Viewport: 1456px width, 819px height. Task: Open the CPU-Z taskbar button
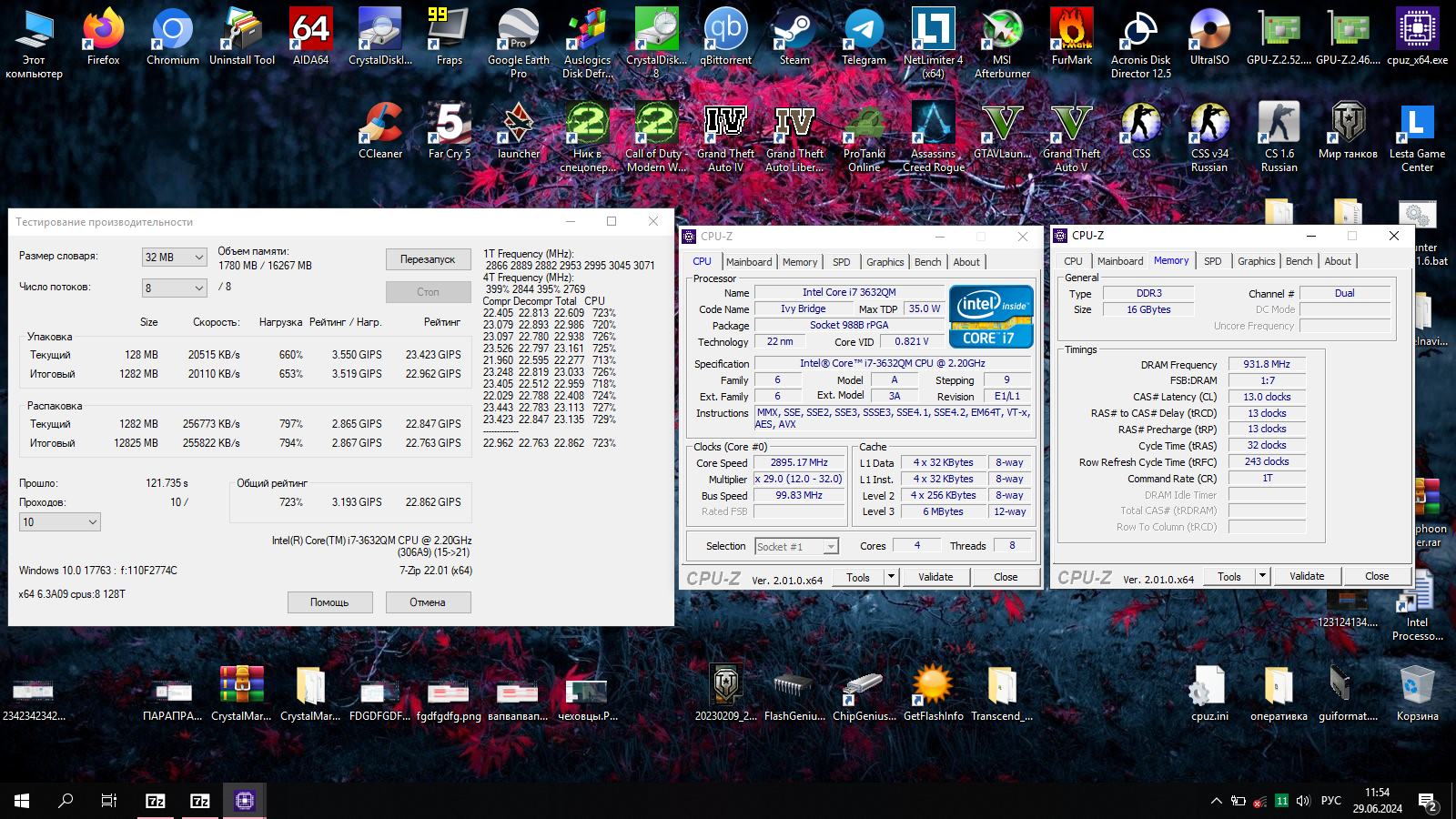244,801
